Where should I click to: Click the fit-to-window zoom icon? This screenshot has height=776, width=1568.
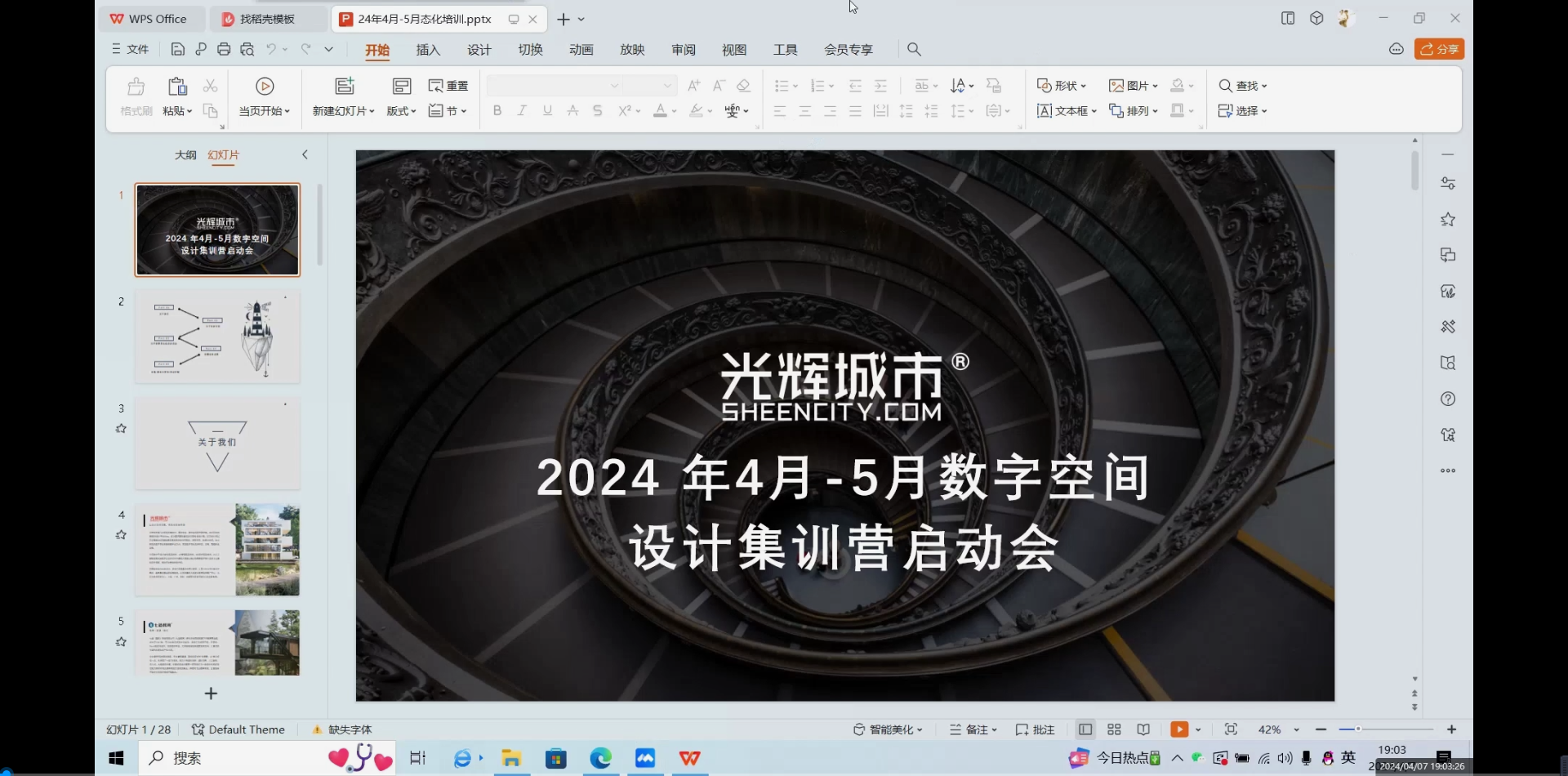[1231, 729]
